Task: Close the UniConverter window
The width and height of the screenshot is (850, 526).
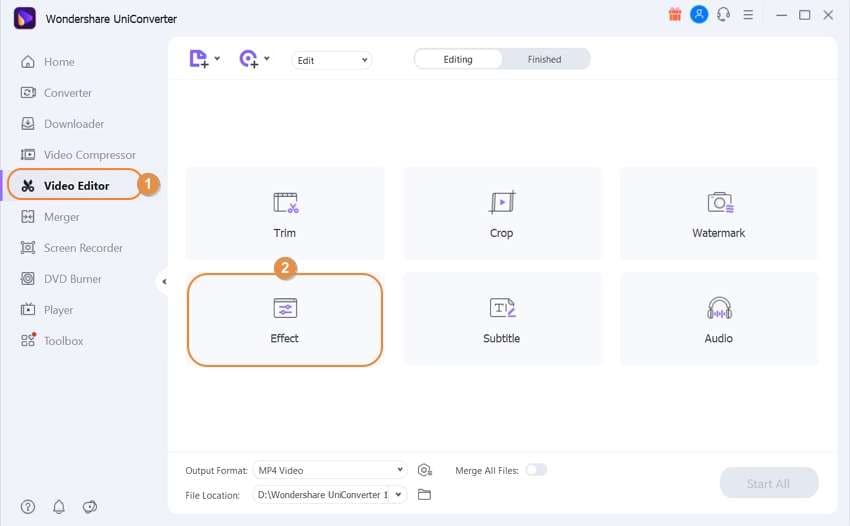Action: point(828,15)
